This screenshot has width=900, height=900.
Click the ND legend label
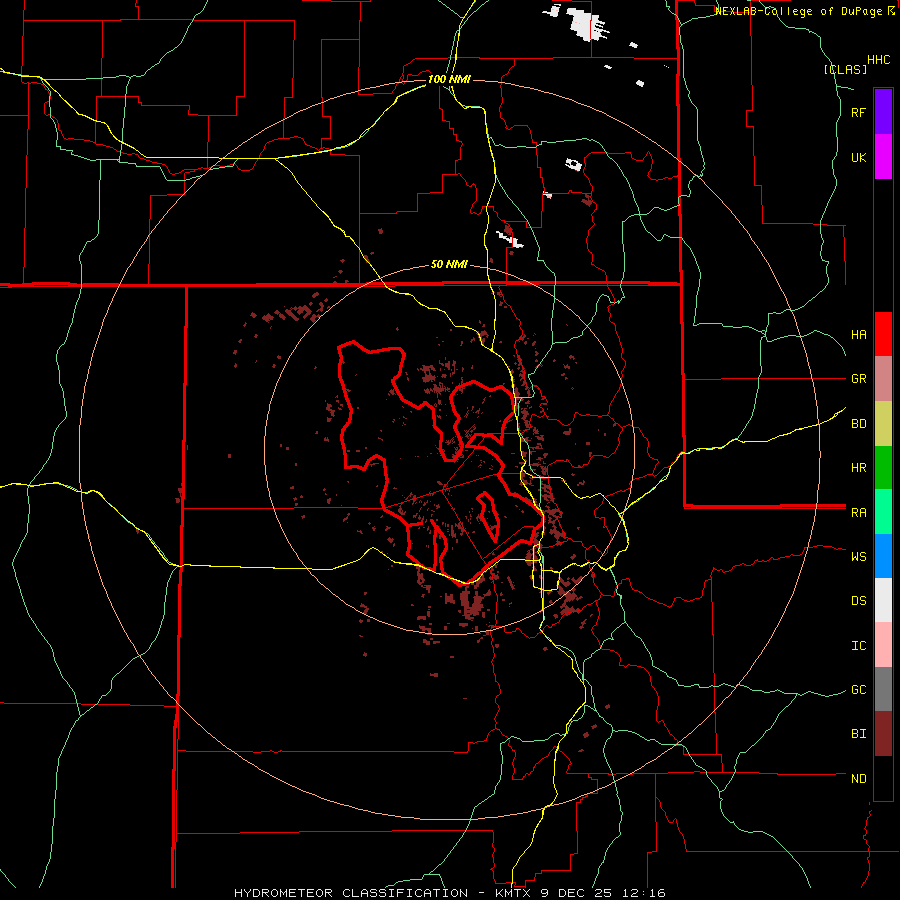point(858,778)
